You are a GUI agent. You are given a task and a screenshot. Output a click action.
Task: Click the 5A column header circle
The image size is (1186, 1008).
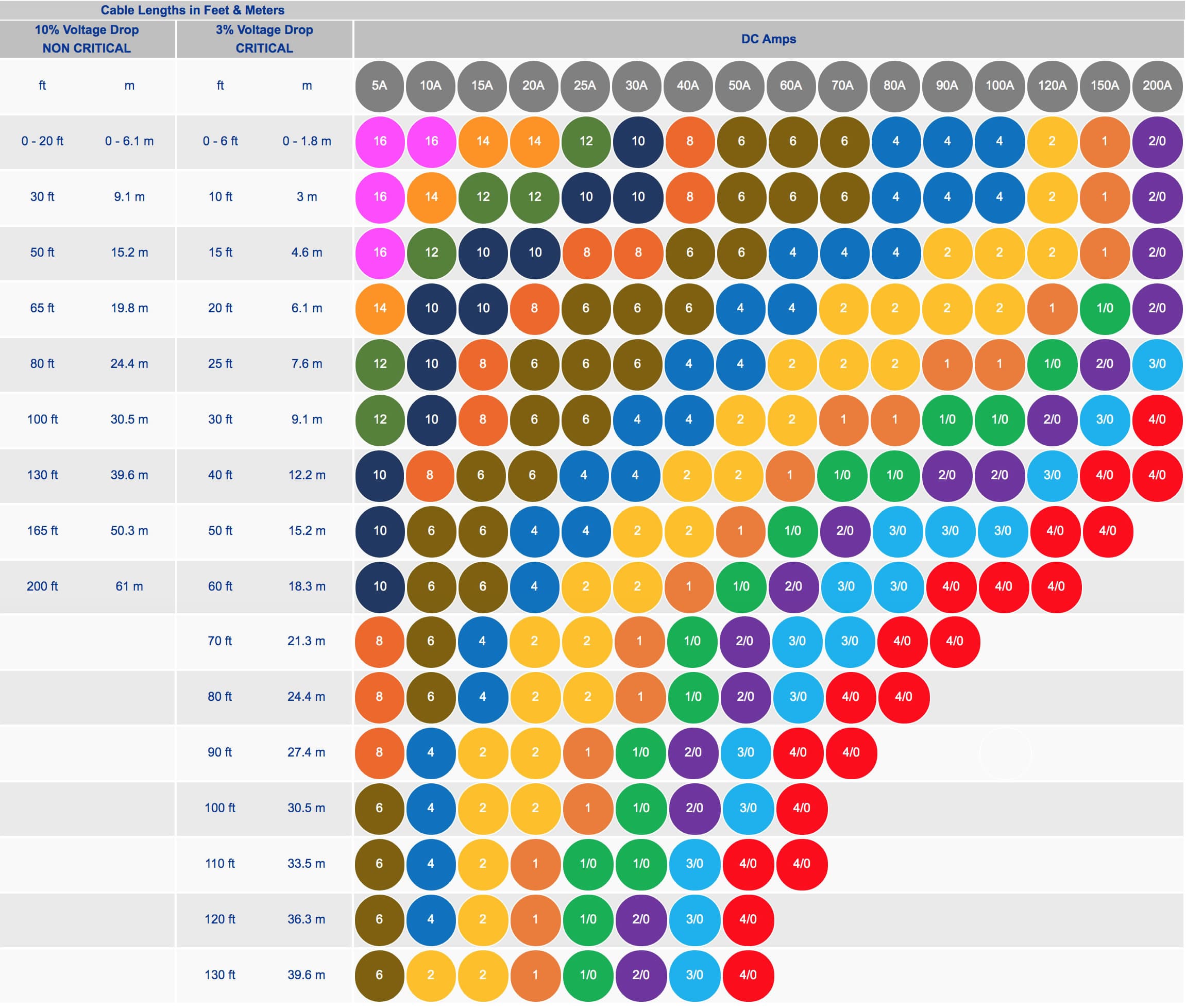tap(379, 86)
